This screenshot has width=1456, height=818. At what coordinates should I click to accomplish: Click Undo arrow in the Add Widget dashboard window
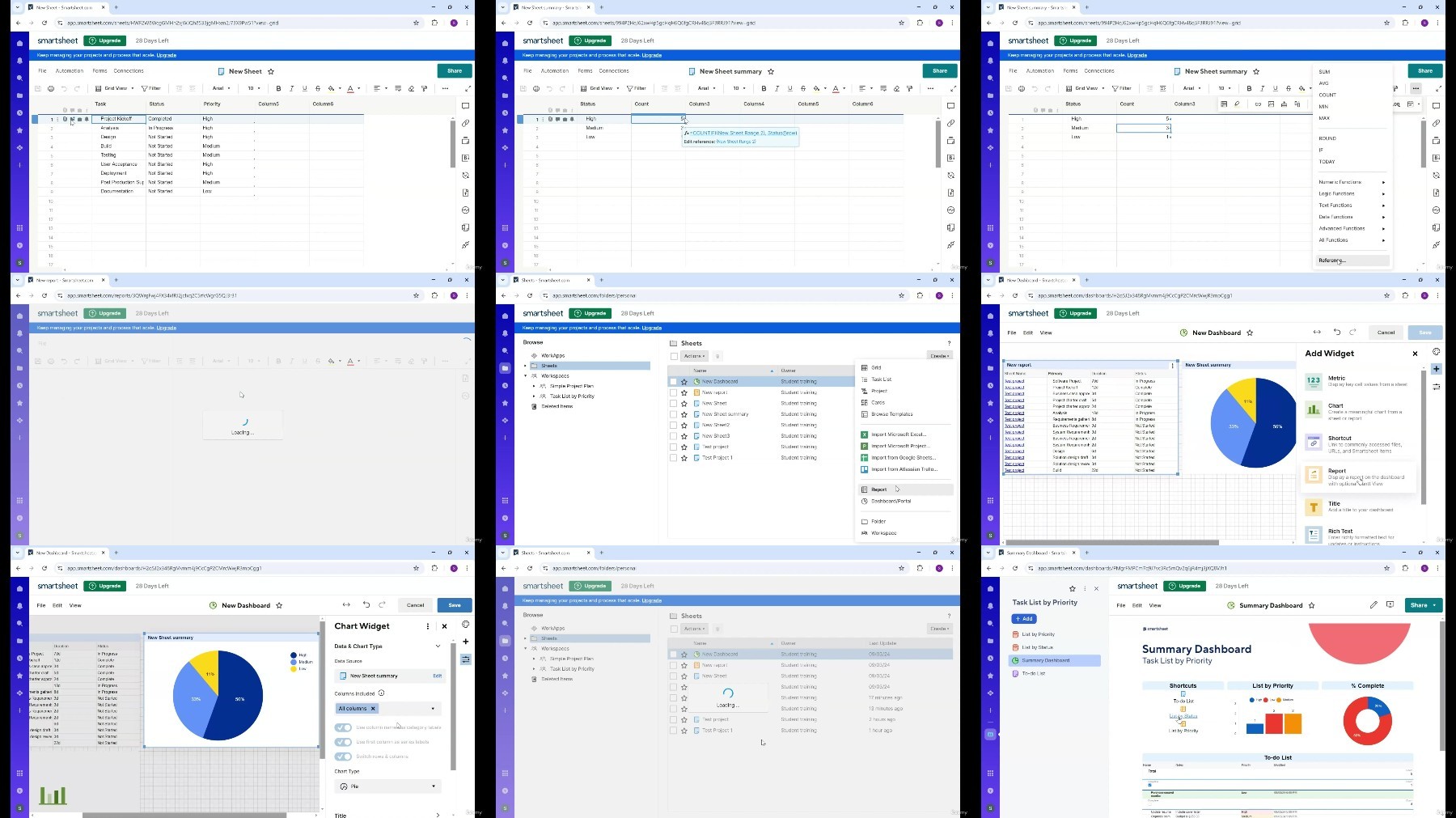pyautogui.click(x=1336, y=333)
